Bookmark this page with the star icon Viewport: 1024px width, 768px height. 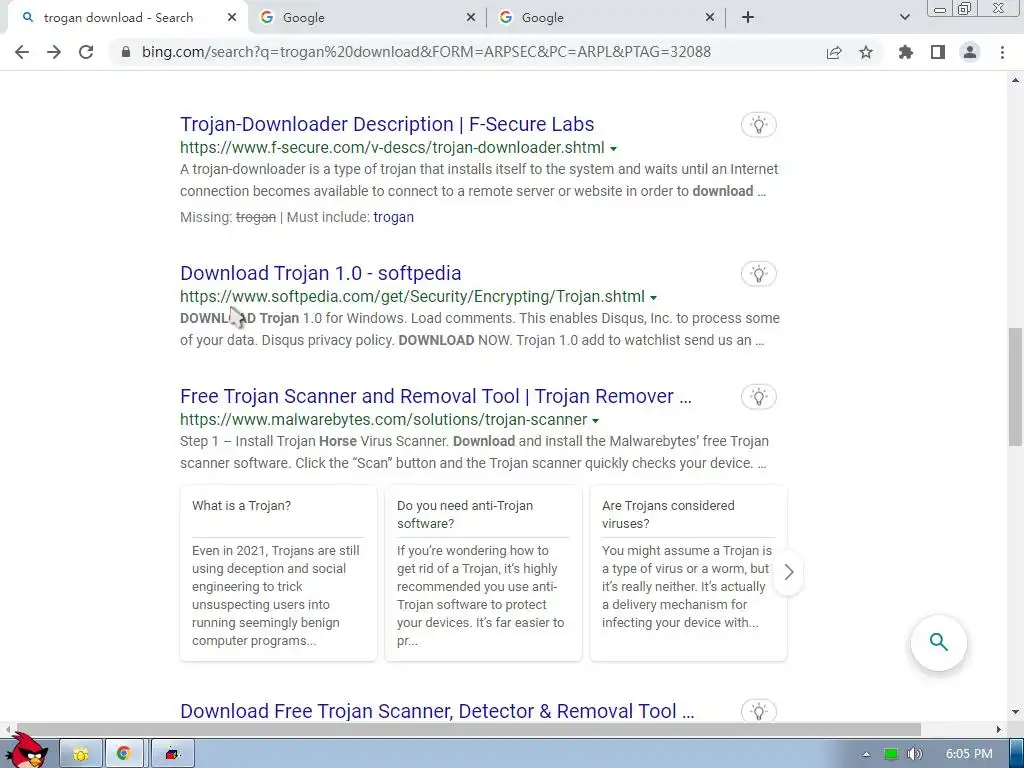pyautogui.click(x=866, y=52)
